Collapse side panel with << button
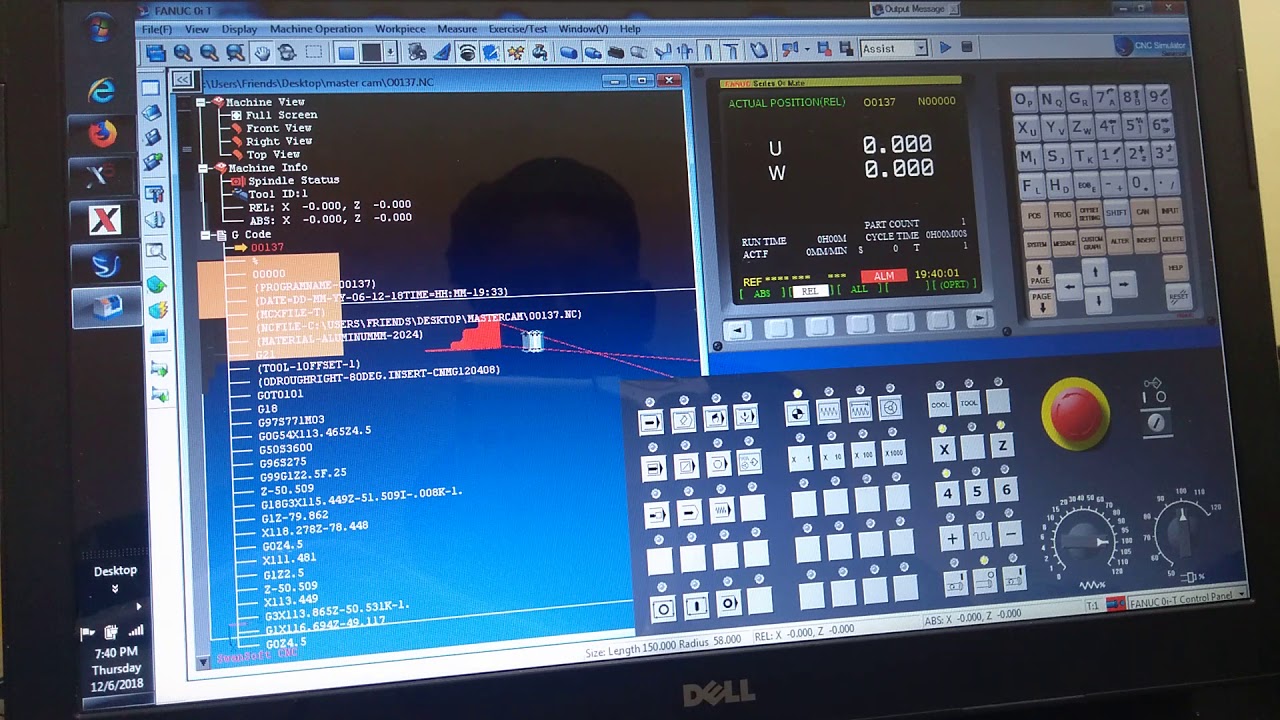The height and width of the screenshot is (720, 1280). (x=182, y=79)
